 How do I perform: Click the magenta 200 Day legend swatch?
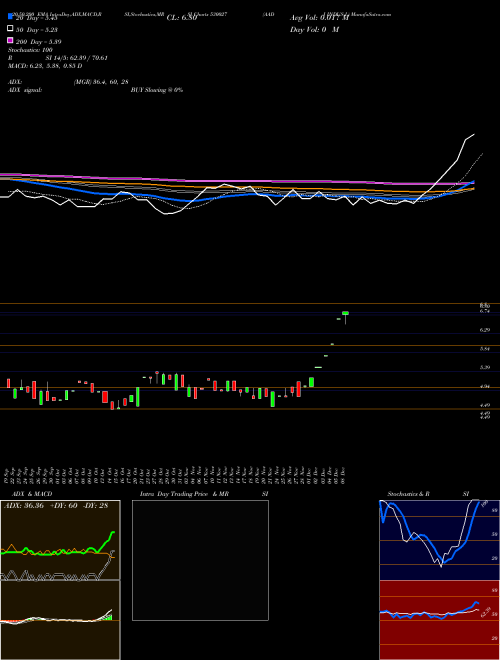[x=11, y=40]
